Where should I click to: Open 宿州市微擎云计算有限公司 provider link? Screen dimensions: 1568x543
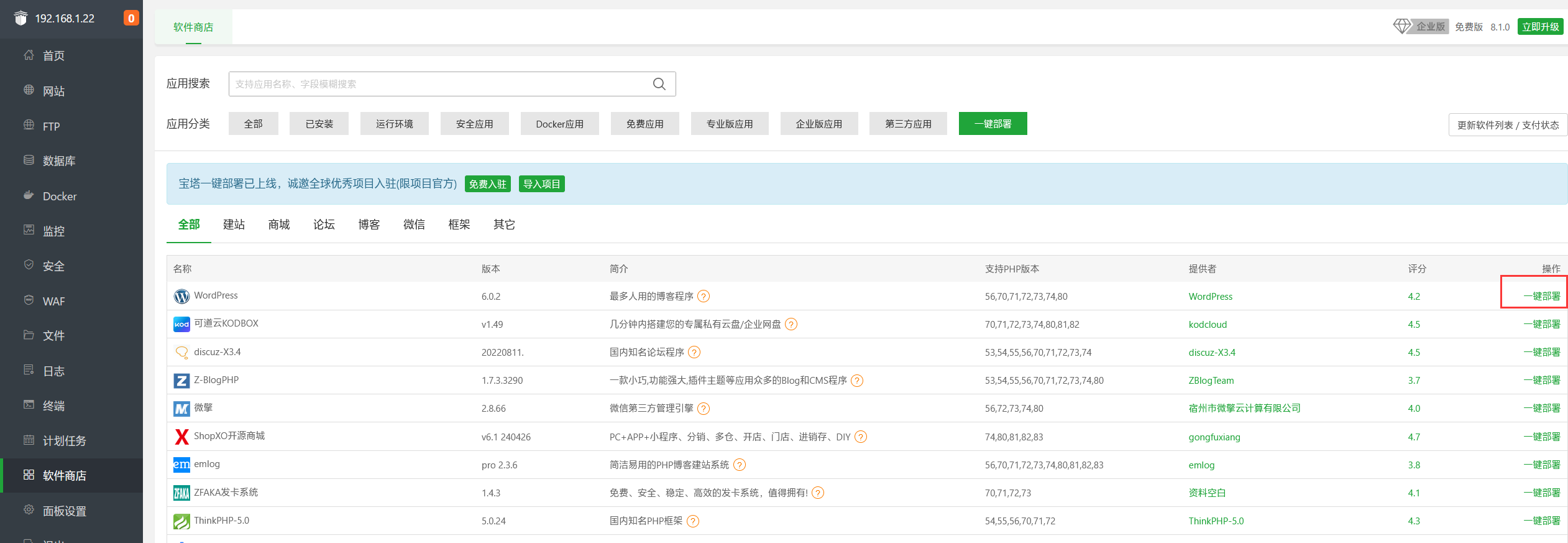click(1245, 408)
